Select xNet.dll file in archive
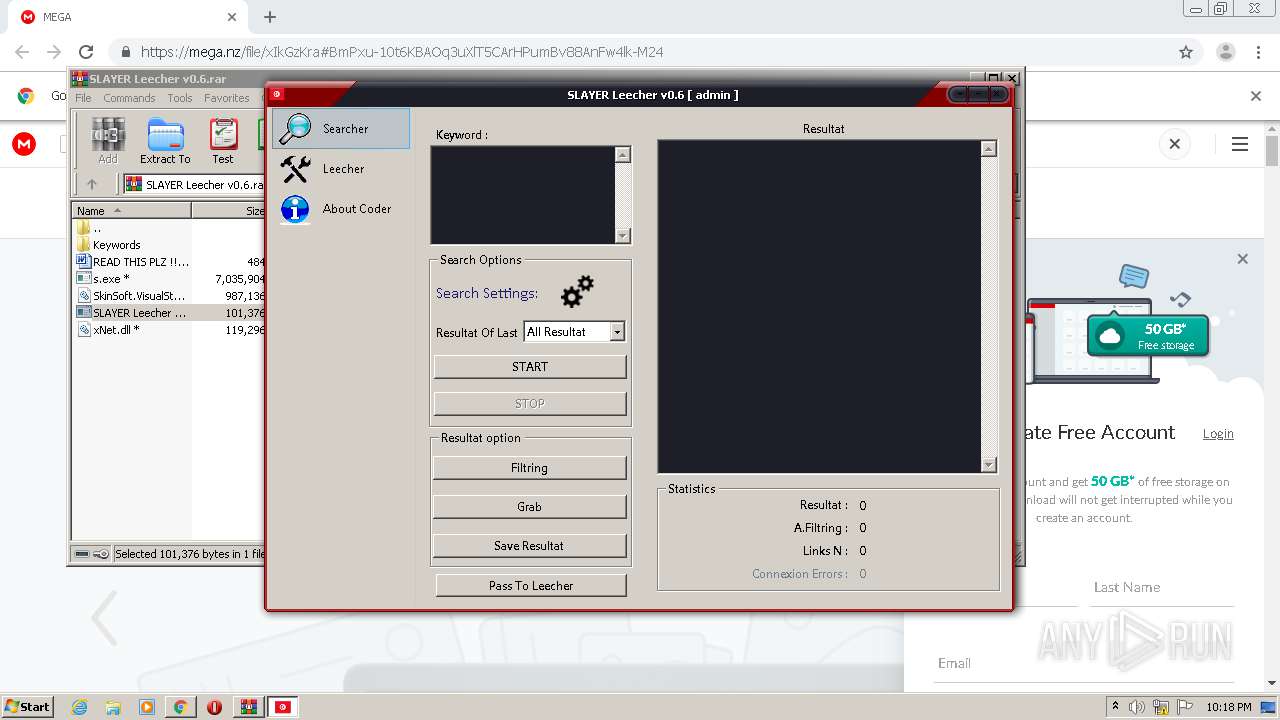The width and height of the screenshot is (1280, 720). (116, 330)
